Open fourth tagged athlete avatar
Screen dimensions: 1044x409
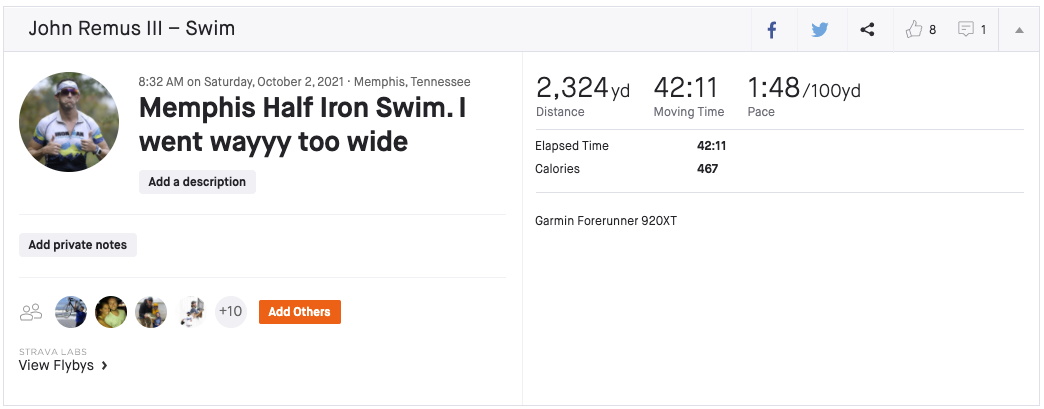coord(191,312)
